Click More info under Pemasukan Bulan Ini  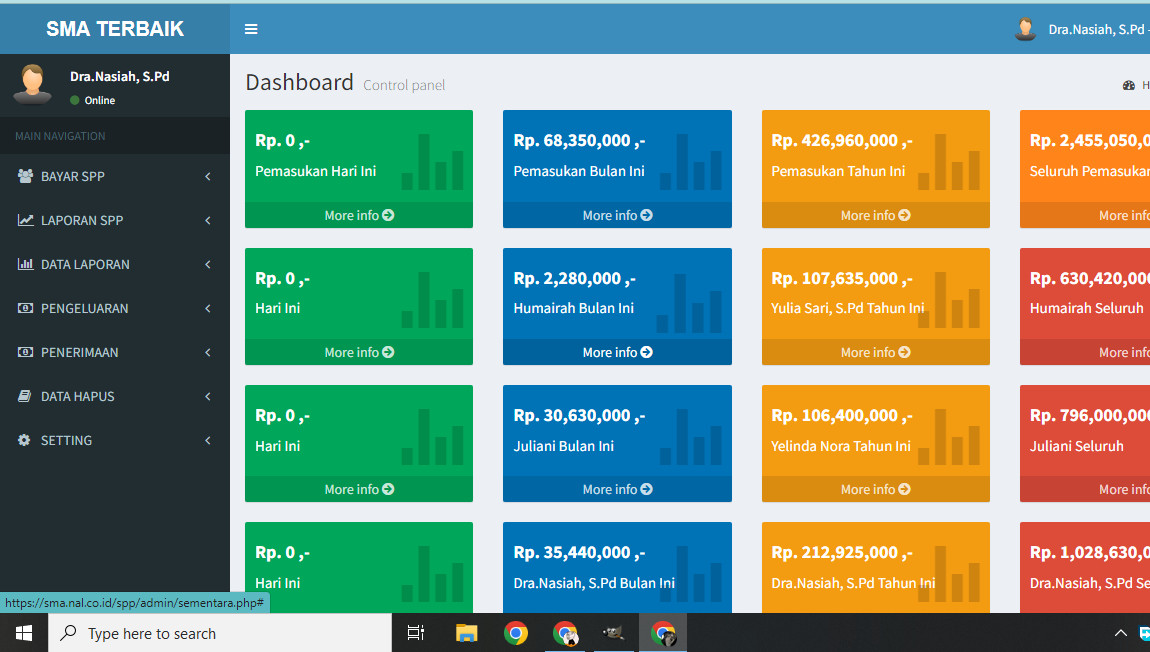pos(617,215)
